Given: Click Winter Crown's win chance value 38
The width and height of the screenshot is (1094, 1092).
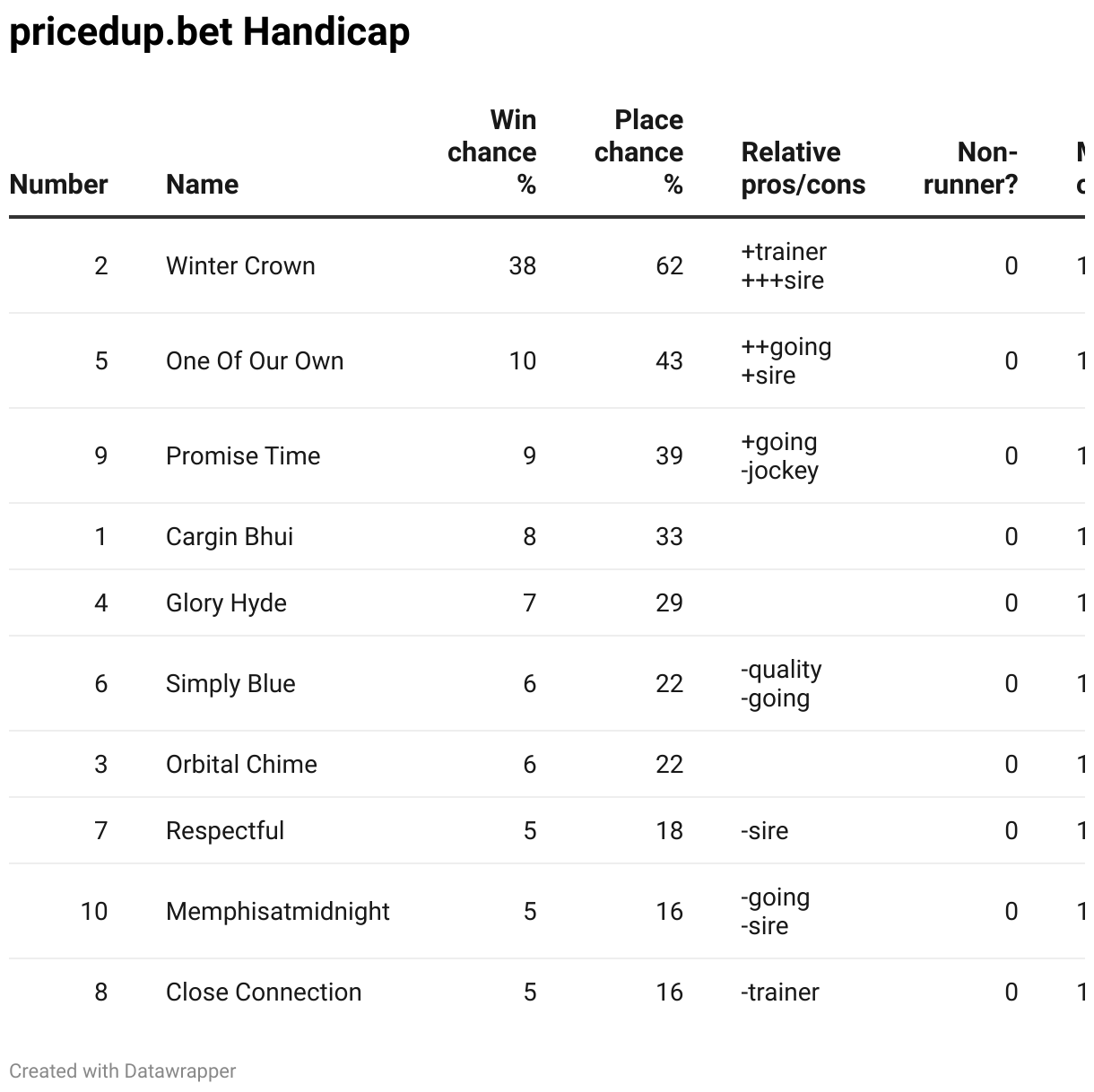Looking at the screenshot, I should (522, 266).
